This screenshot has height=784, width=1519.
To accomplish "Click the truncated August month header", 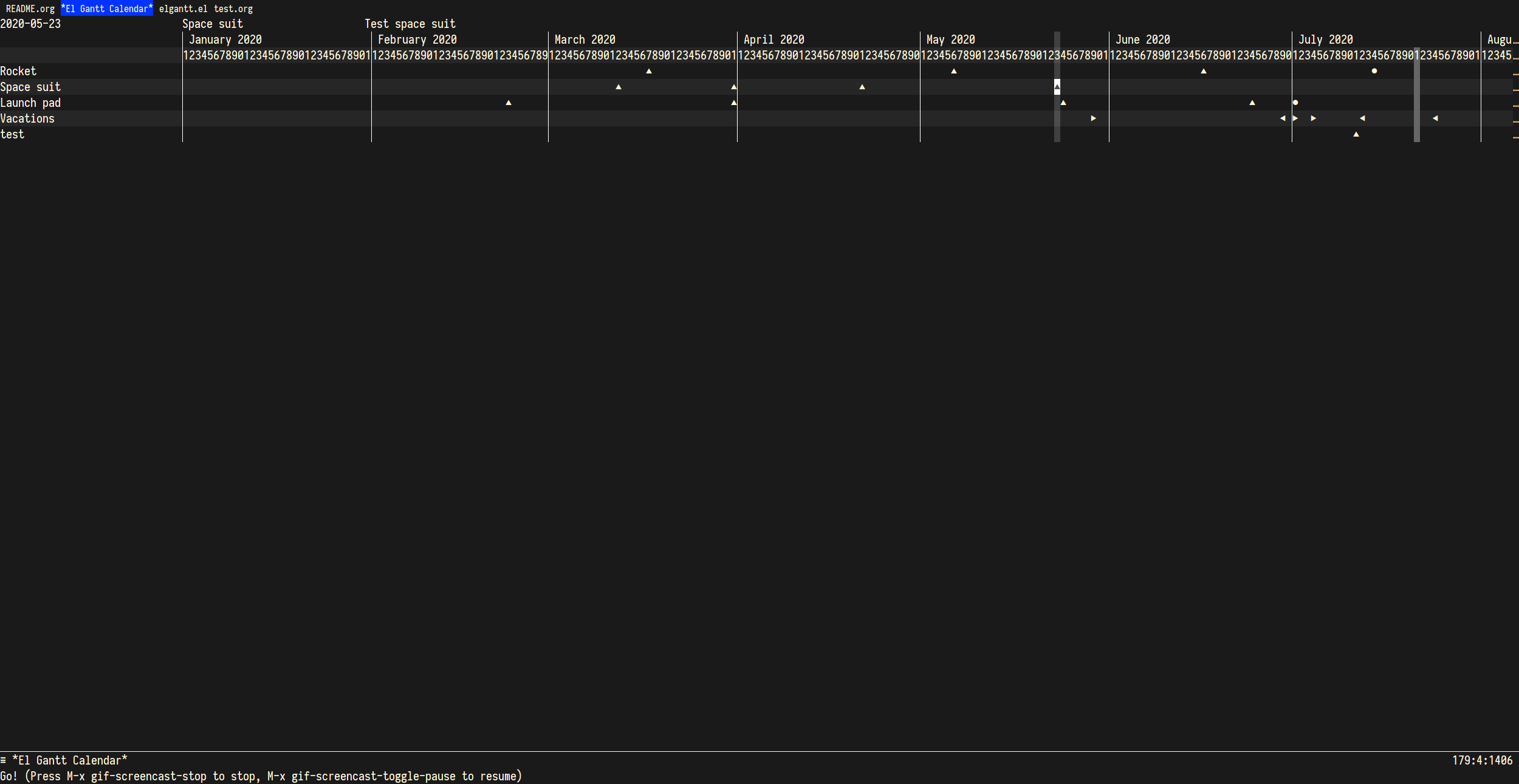I will (x=1501, y=39).
